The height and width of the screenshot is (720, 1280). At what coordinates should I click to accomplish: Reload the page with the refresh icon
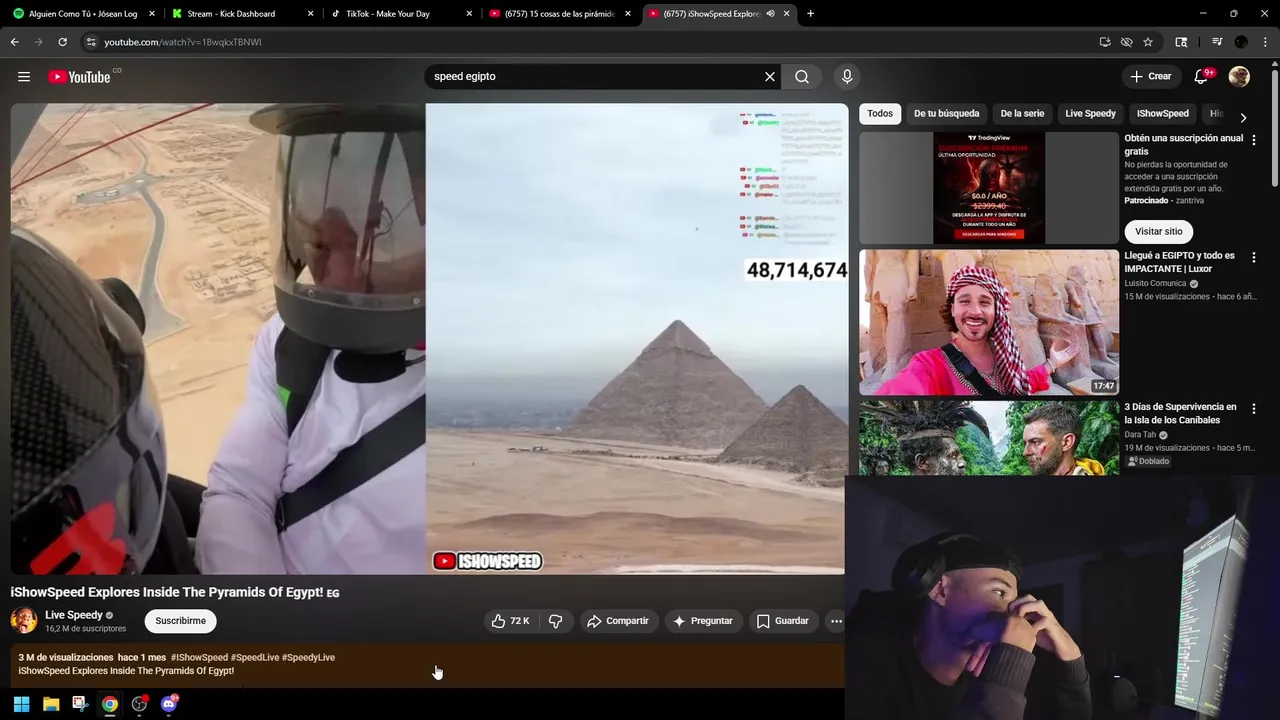click(62, 42)
